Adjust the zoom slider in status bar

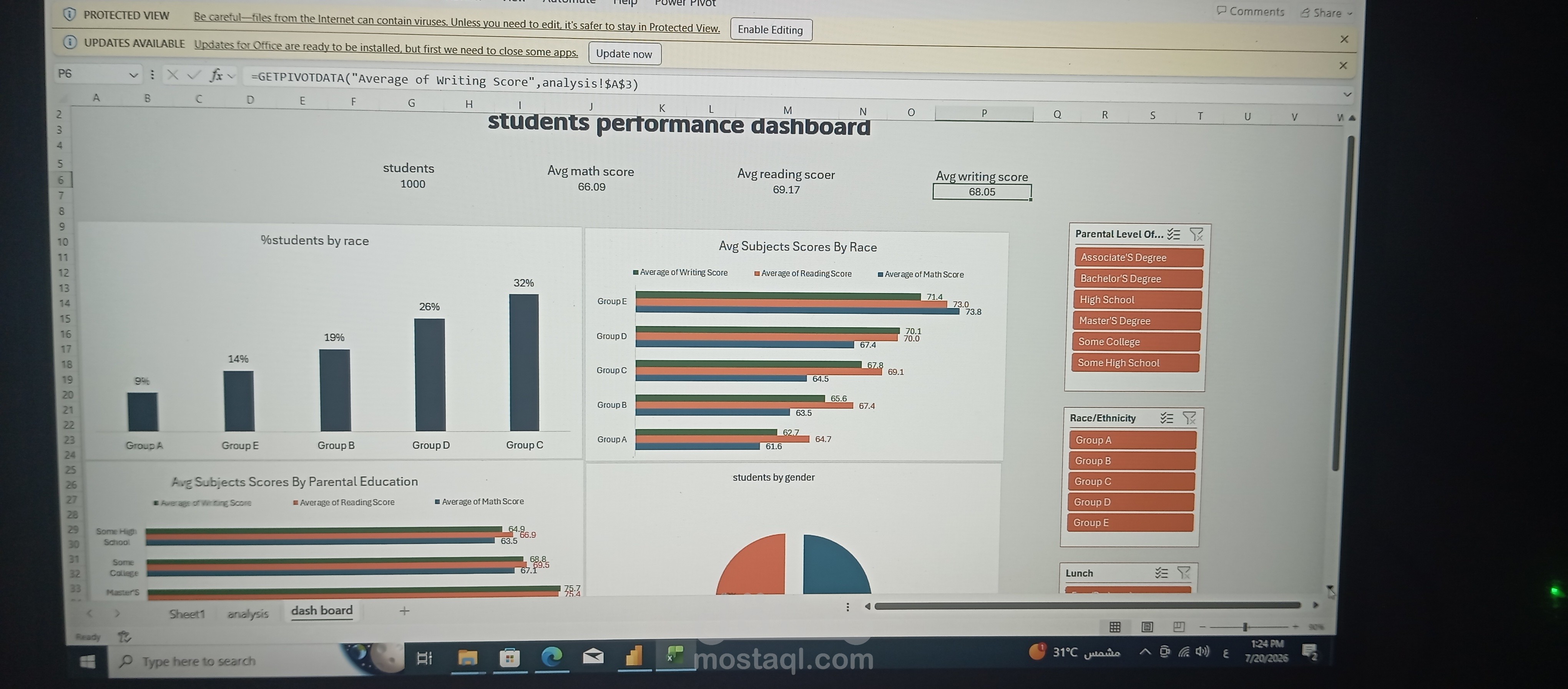click(1246, 626)
